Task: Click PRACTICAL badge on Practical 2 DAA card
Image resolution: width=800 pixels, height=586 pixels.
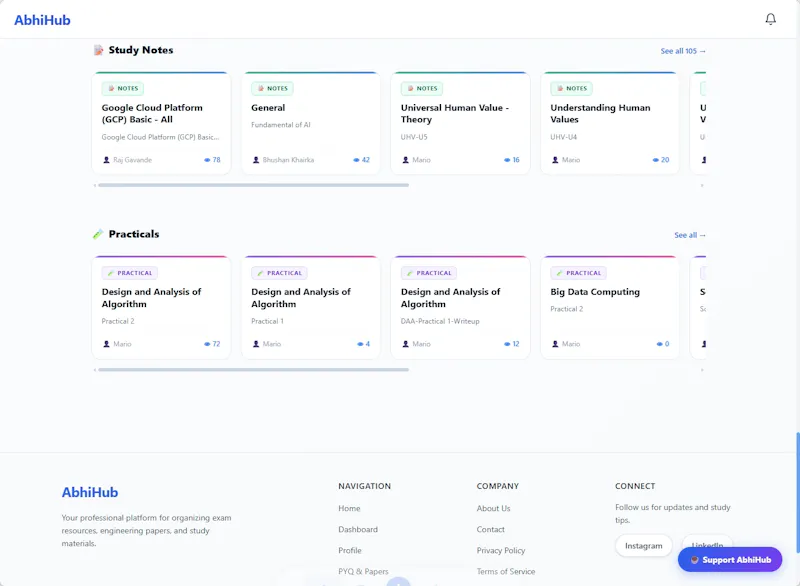Action: tap(130, 273)
